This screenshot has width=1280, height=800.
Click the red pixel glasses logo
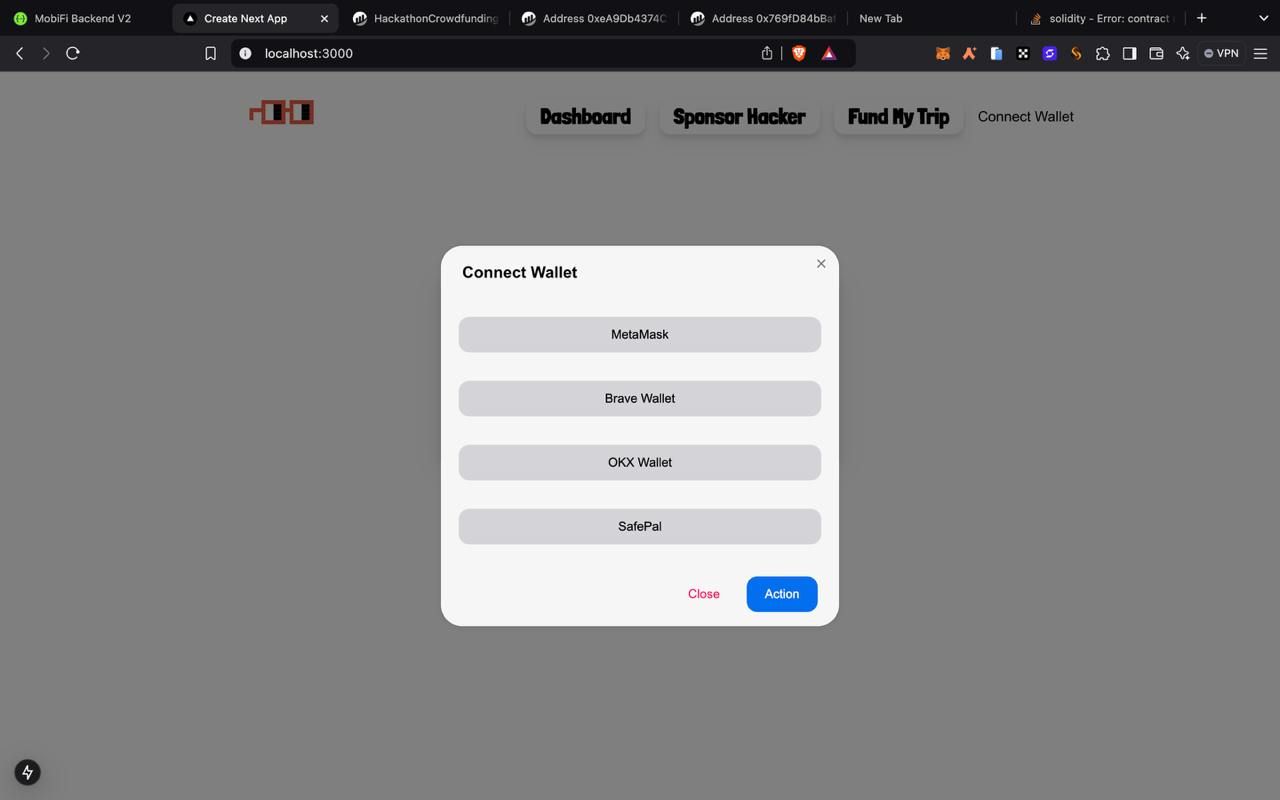[x=282, y=112]
